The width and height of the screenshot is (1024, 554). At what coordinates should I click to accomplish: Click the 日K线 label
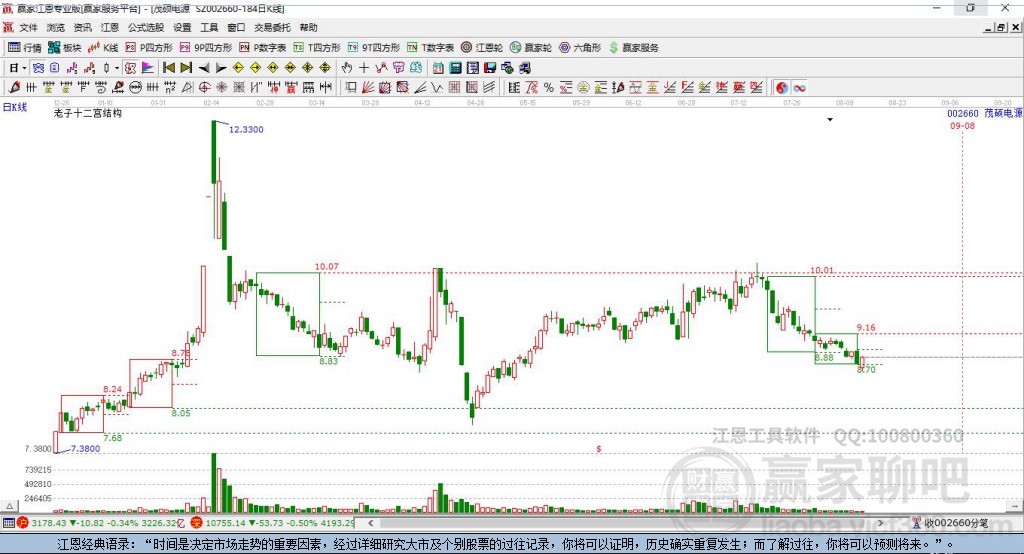pyautogui.click(x=15, y=107)
